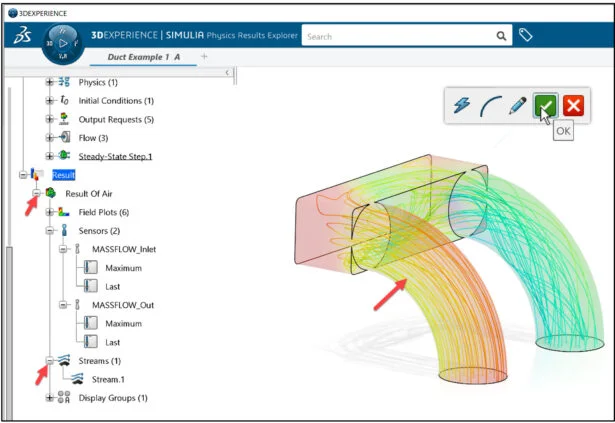Viewport: 615px width, 423px height.
Task: Select the curve arc tool icon
Action: tap(490, 105)
